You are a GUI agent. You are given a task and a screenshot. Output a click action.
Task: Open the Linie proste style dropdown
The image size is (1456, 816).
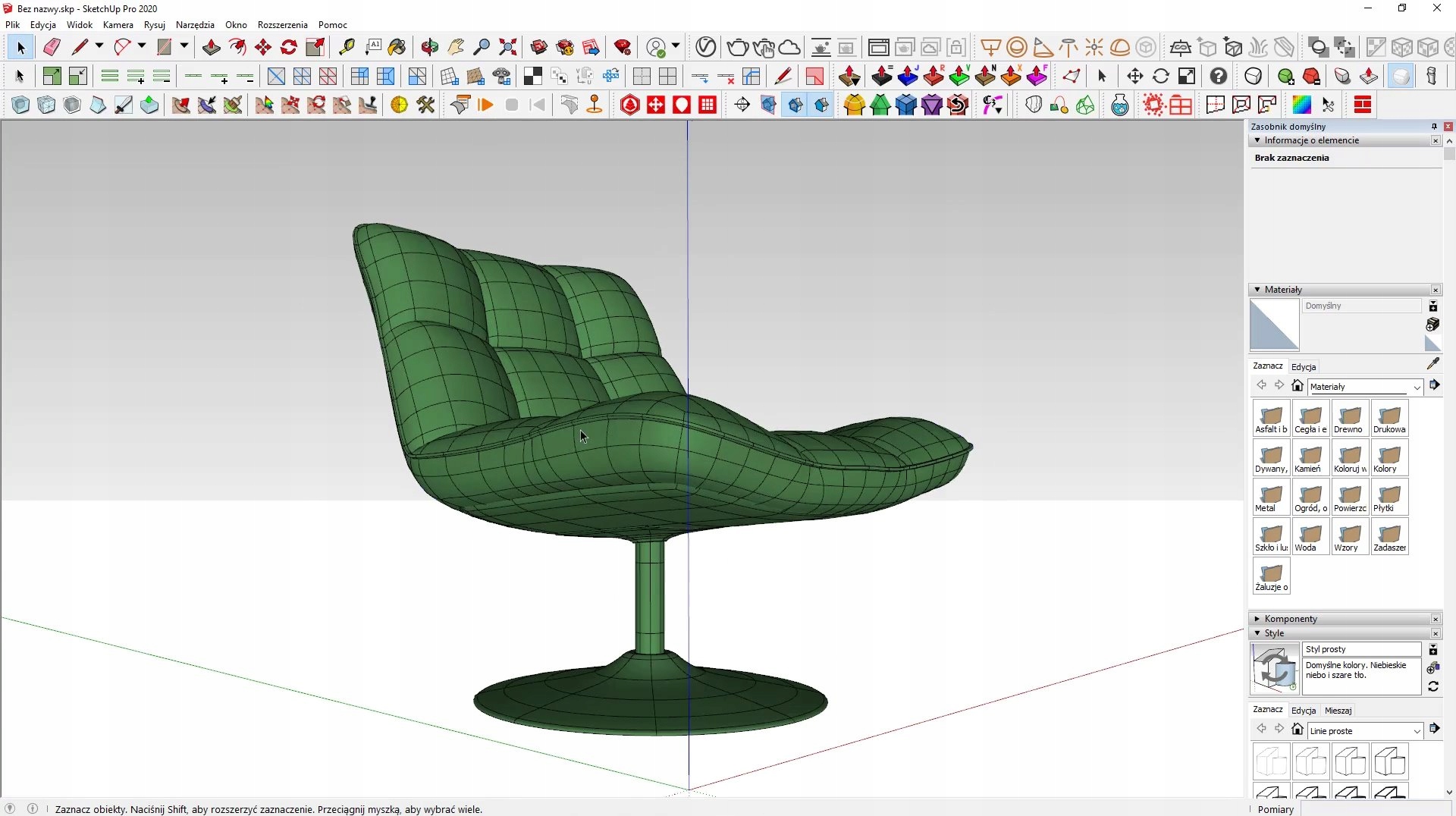click(x=1416, y=731)
